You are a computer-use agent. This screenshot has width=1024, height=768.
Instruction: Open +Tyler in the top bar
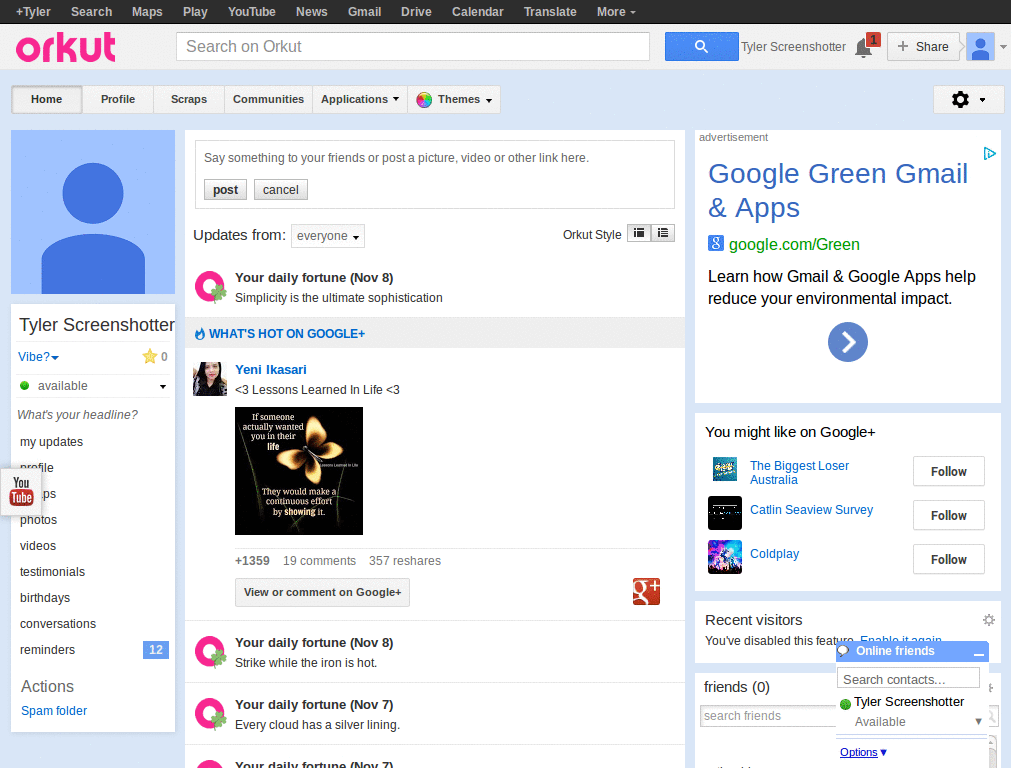[33, 12]
